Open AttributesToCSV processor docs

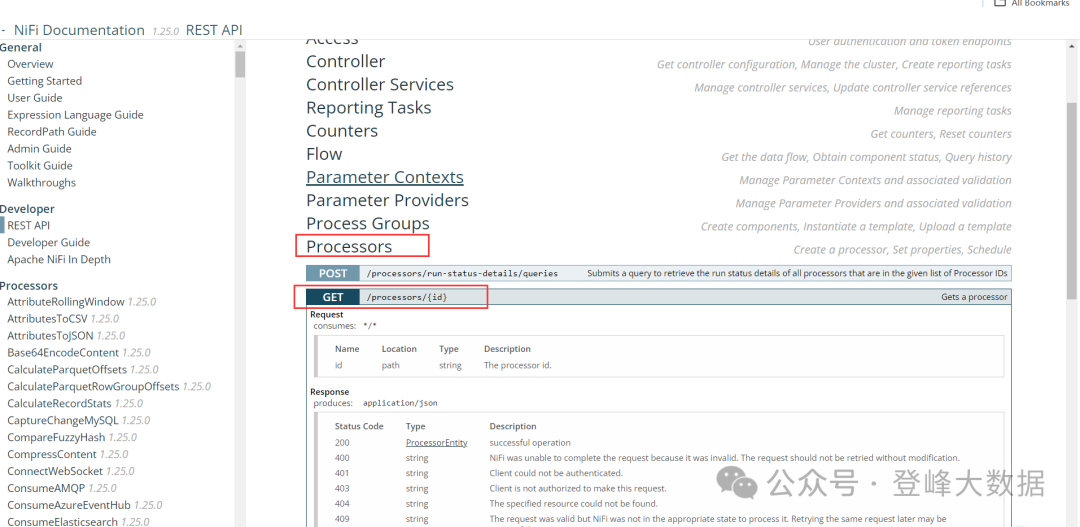48,319
